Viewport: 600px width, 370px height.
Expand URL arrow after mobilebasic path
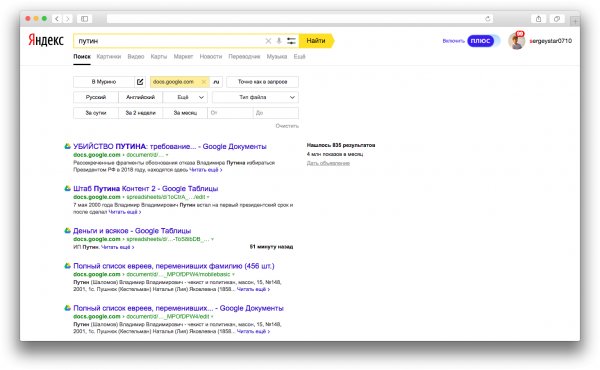233,274
